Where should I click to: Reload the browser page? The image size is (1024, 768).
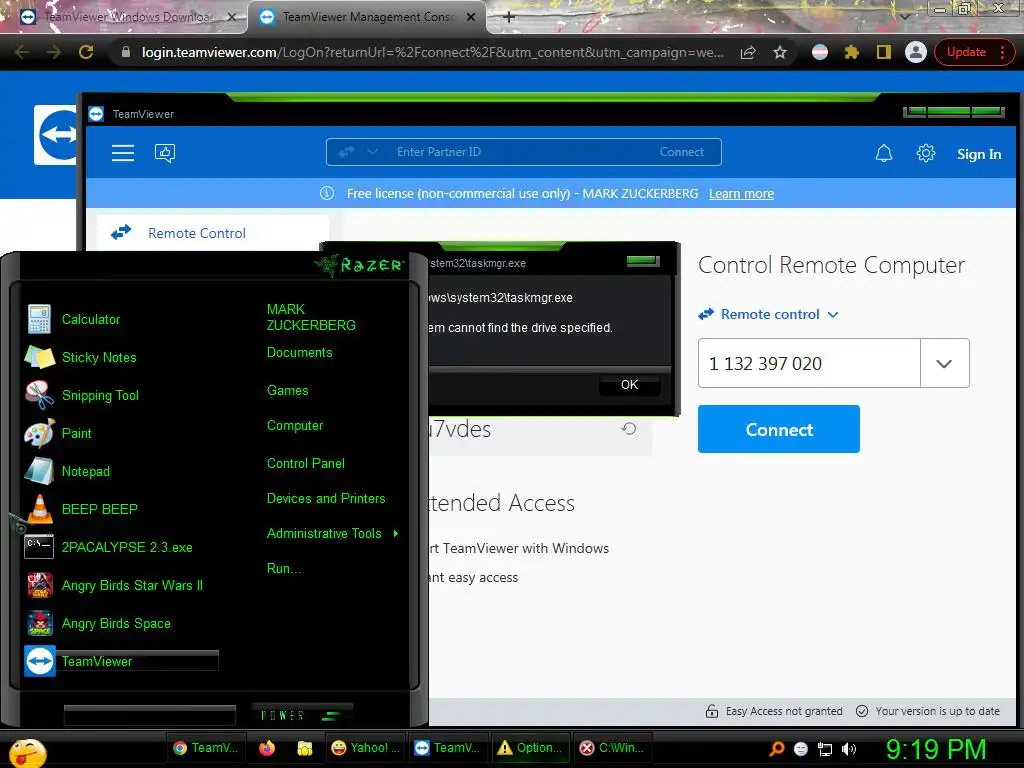coord(86,52)
